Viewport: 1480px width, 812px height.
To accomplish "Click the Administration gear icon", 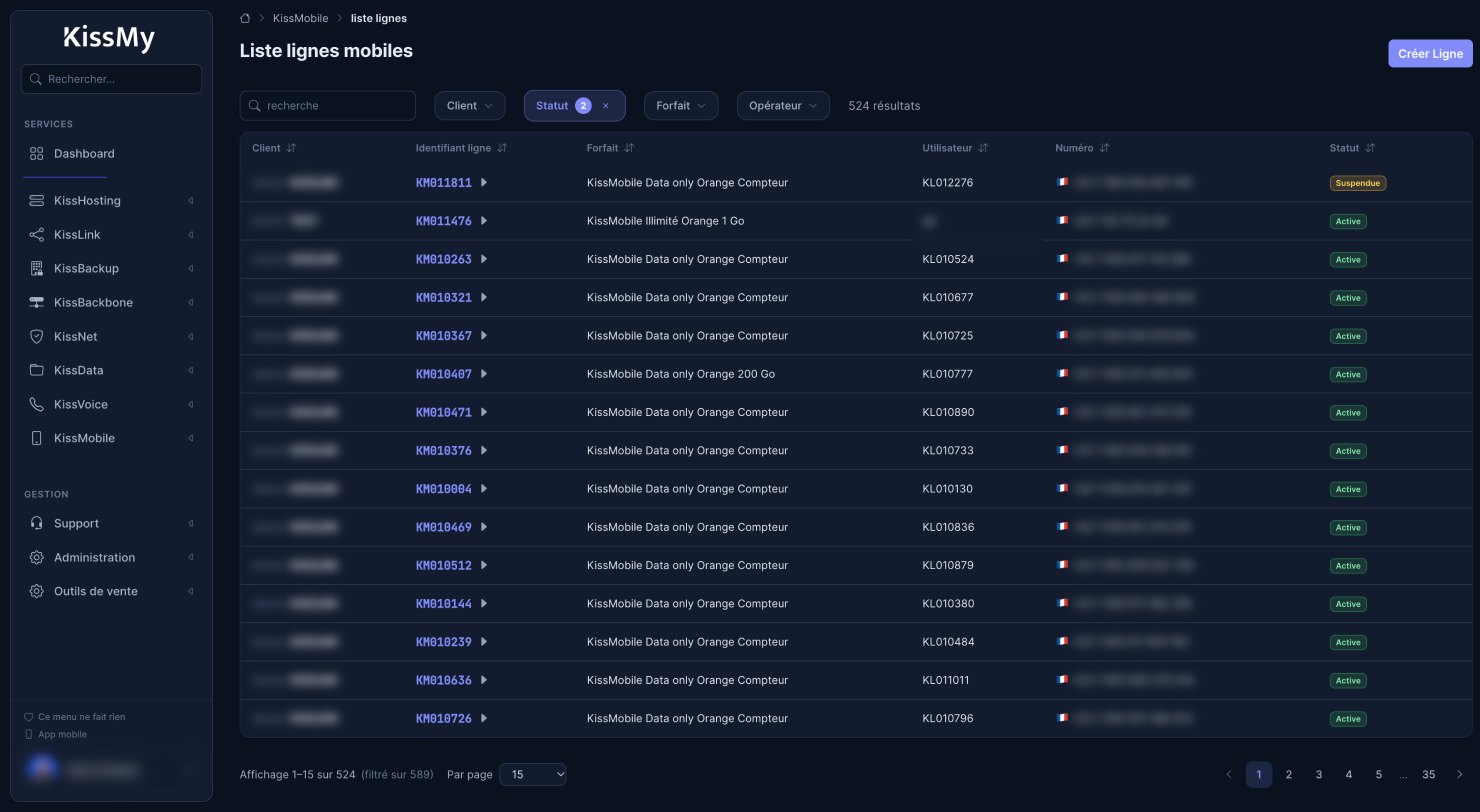I will click(37, 558).
